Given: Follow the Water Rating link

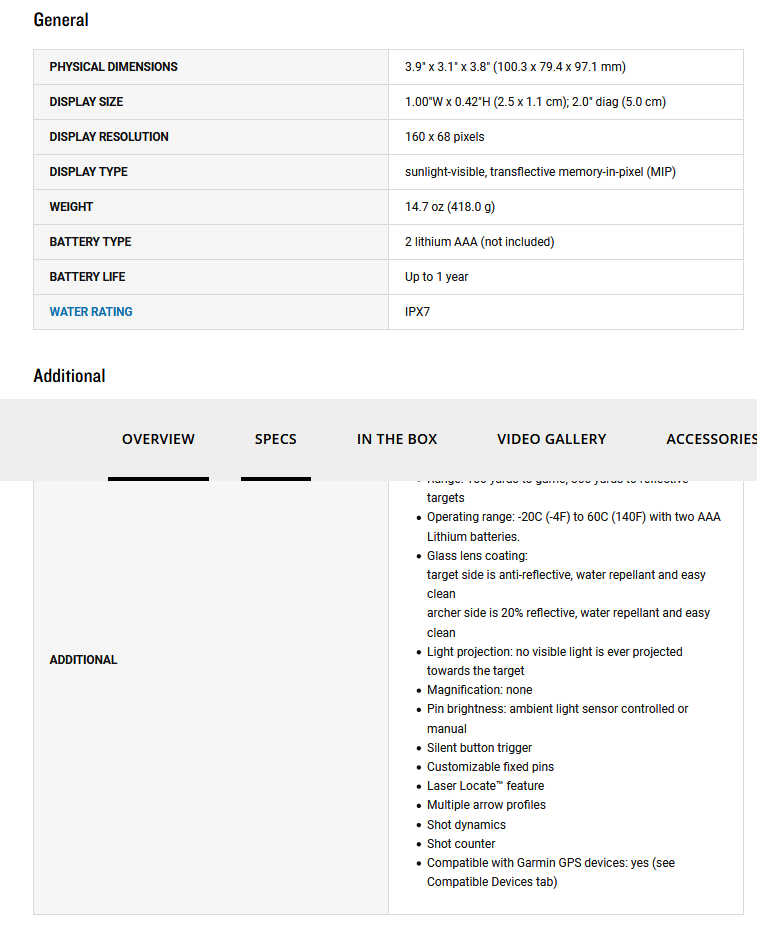Looking at the screenshot, I should (x=91, y=312).
